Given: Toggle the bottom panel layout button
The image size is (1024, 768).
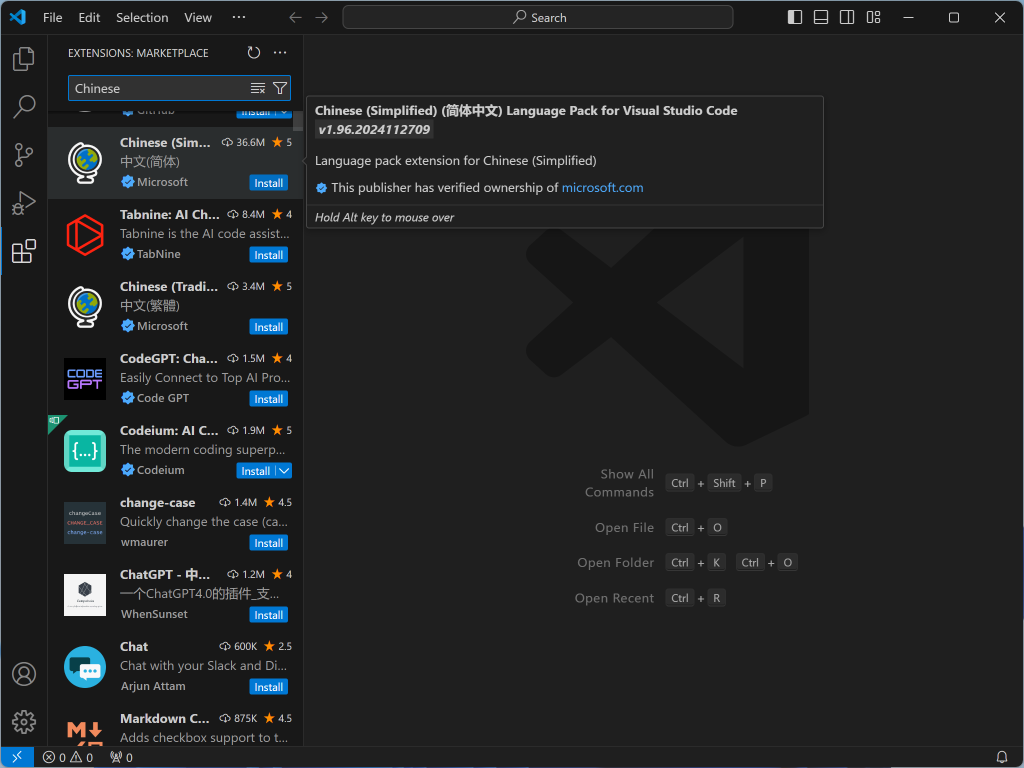Looking at the screenshot, I should pyautogui.click(x=821, y=17).
